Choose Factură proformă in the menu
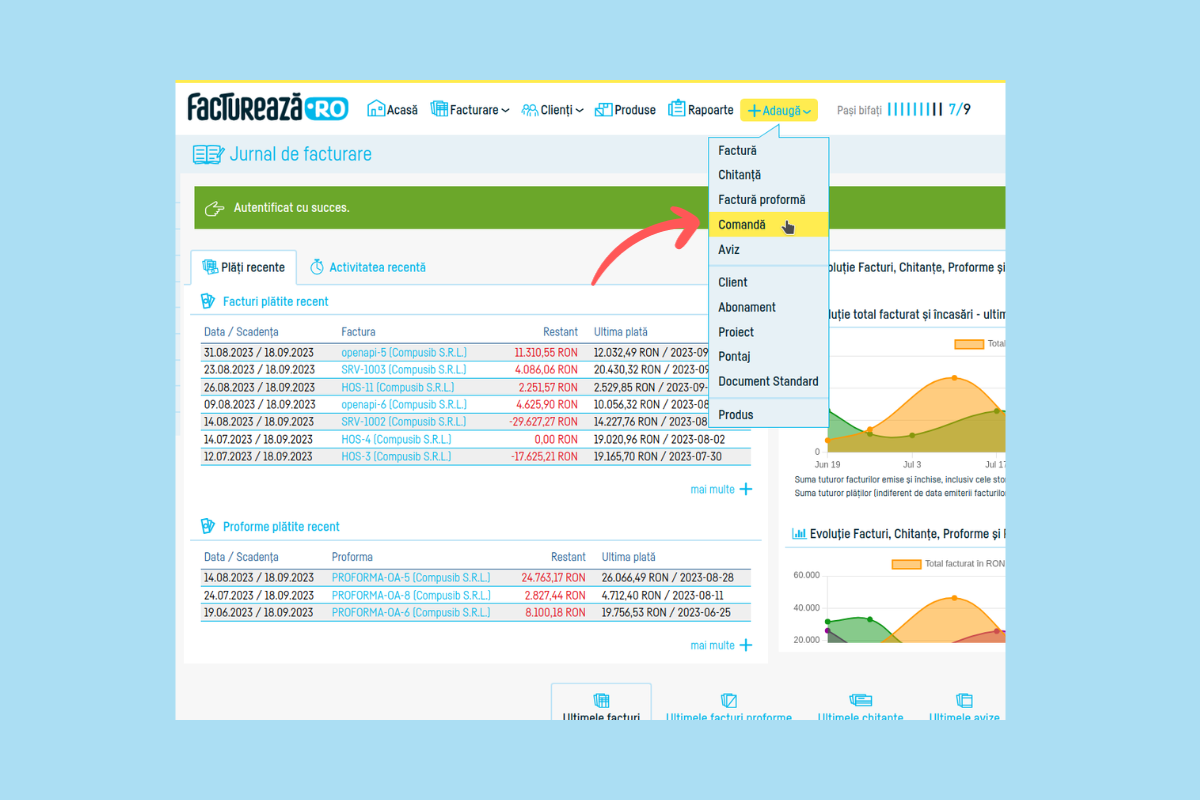The image size is (1200, 800). pyautogui.click(x=761, y=200)
